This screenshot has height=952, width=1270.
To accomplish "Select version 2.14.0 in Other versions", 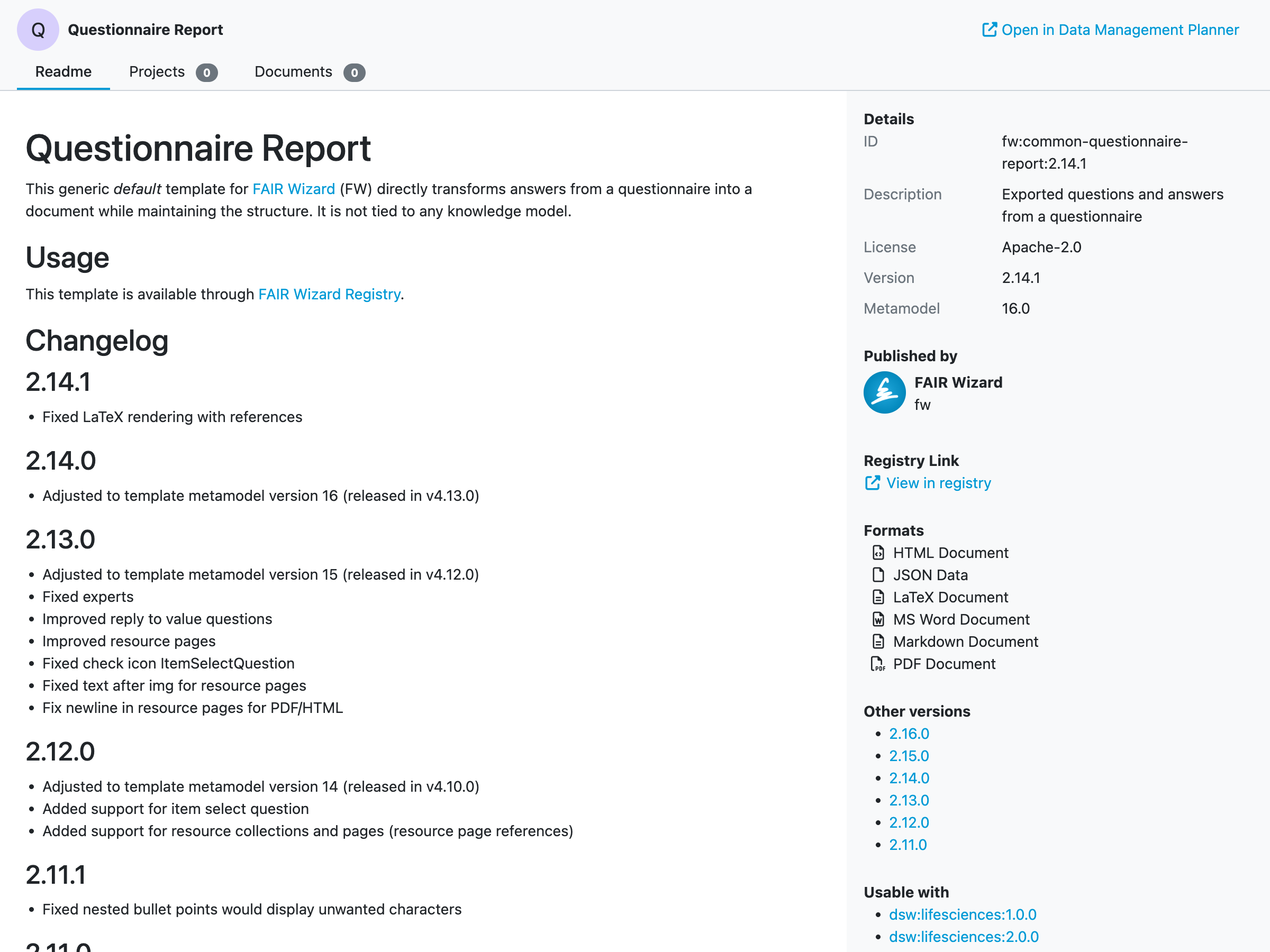I will [909, 778].
